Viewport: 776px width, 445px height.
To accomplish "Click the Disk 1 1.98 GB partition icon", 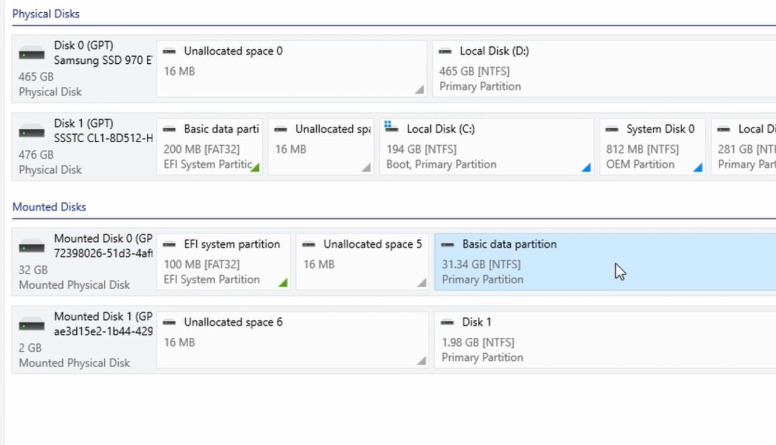I will point(447,322).
